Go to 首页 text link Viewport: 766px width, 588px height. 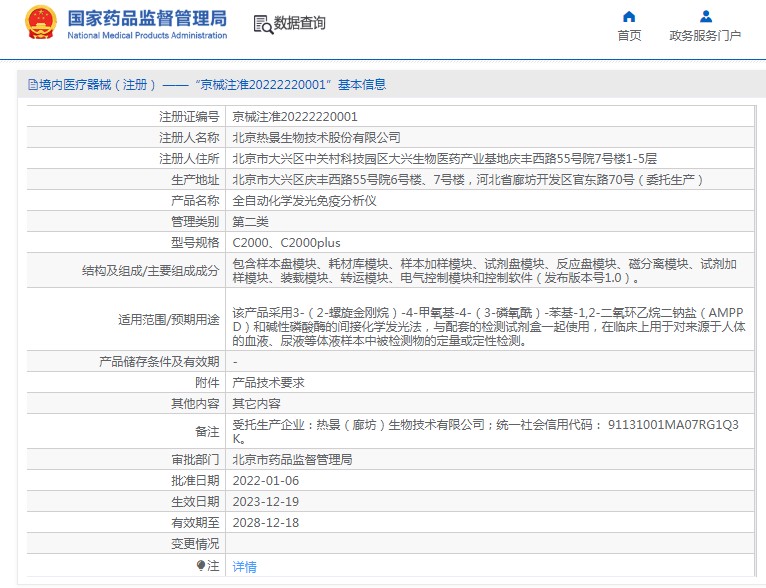[x=629, y=36]
